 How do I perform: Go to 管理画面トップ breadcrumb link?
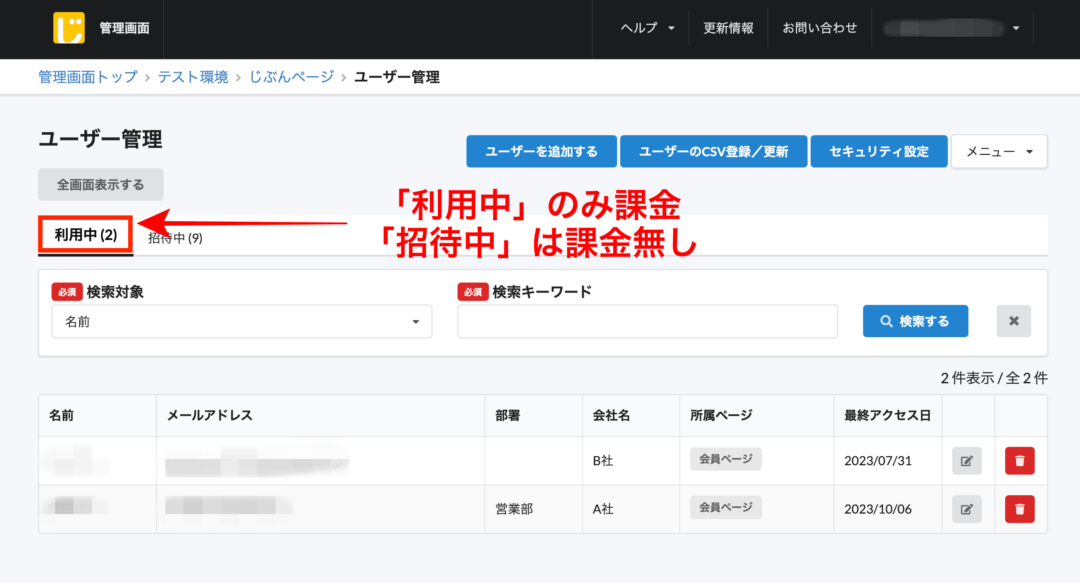pyautogui.click(x=88, y=77)
